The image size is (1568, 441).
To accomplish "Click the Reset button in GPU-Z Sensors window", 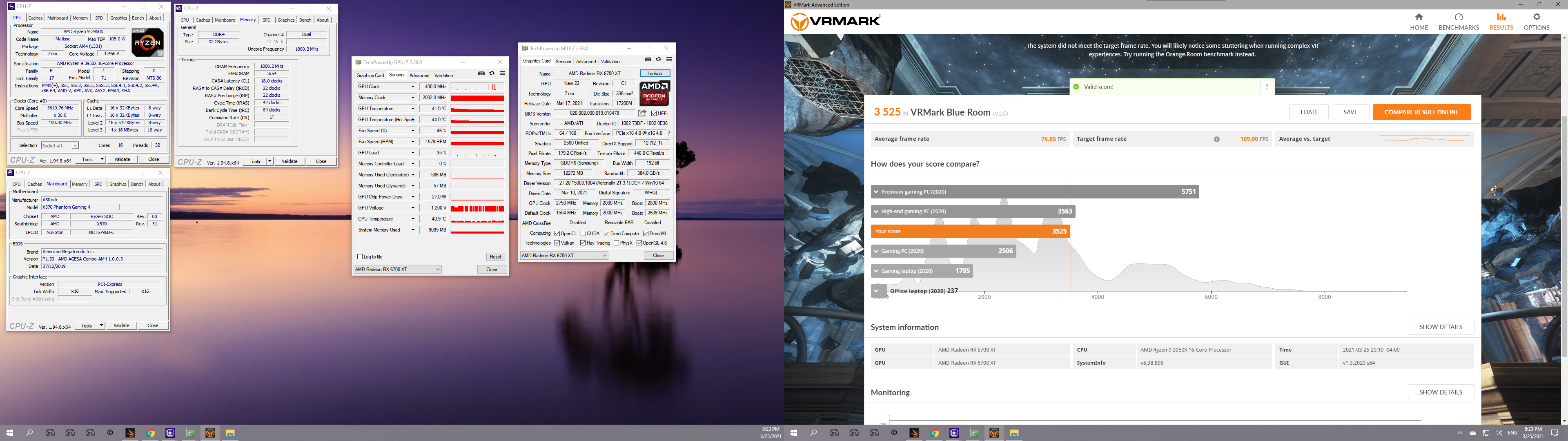I will pos(495,257).
